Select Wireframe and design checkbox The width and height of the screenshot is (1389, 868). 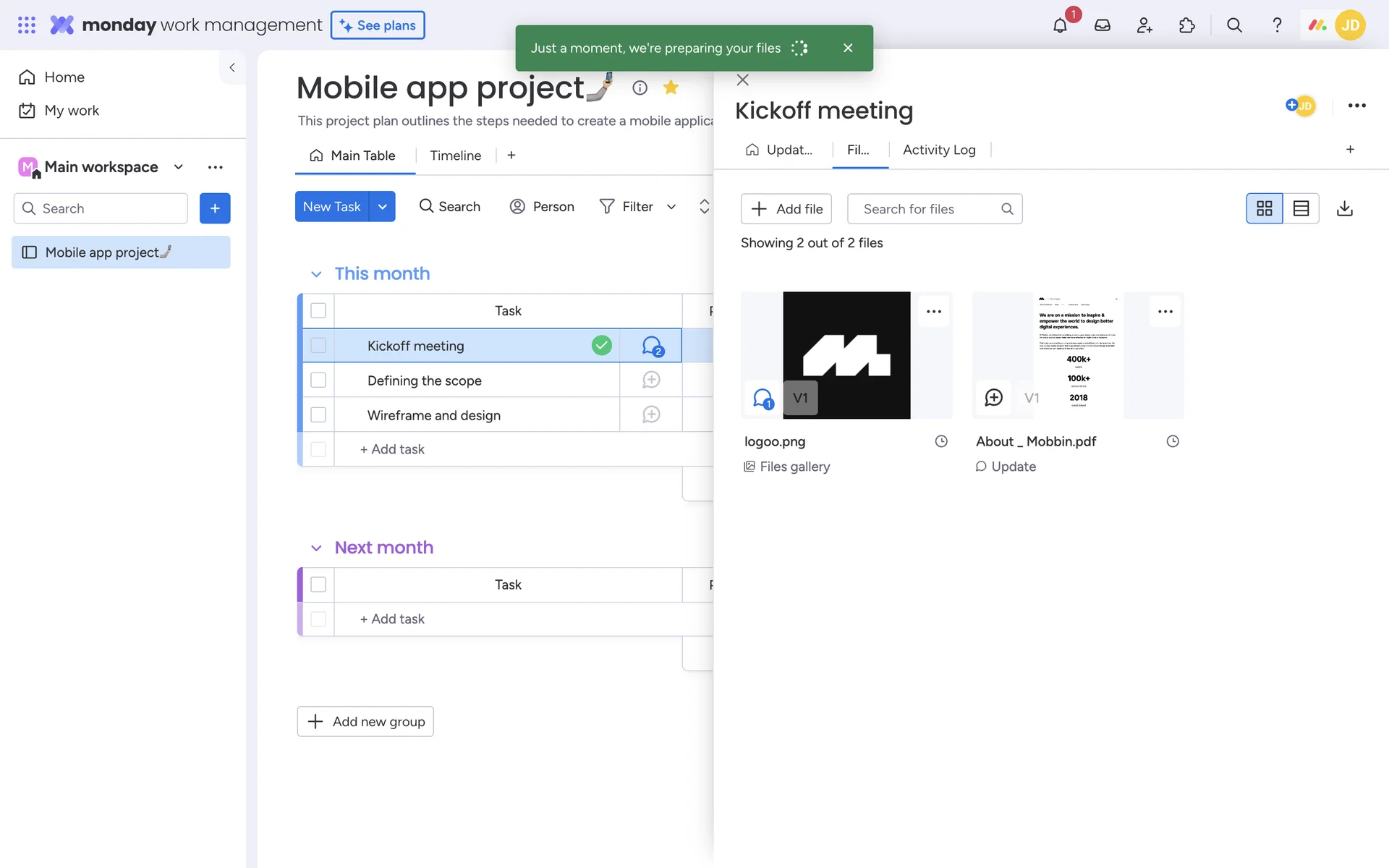[318, 415]
